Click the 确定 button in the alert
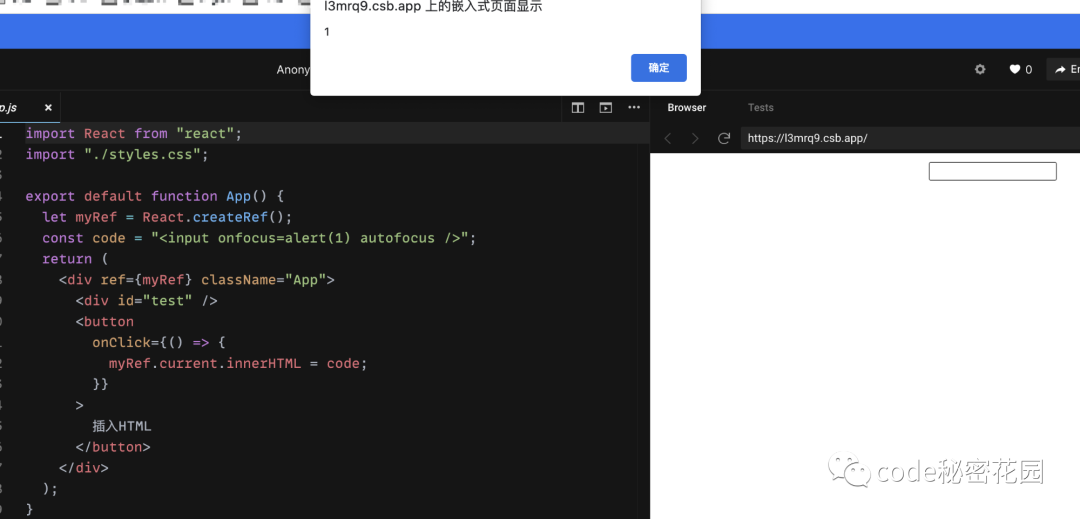The height and width of the screenshot is (519, 1080). click(658, 68)
